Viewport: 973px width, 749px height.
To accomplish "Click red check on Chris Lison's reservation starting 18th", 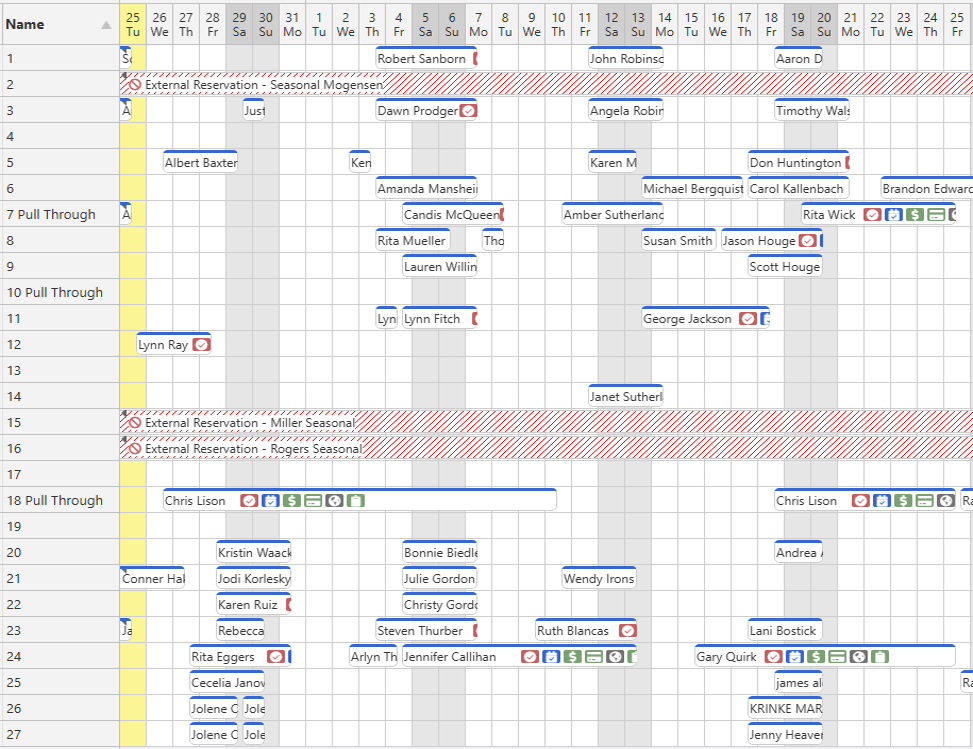I will 860,501.
